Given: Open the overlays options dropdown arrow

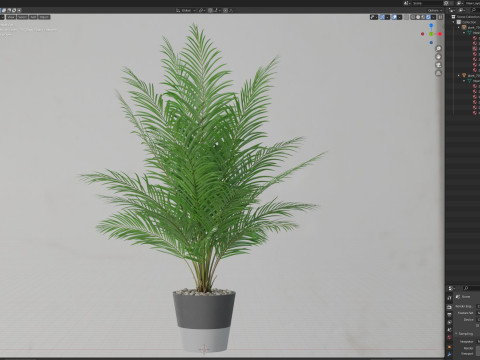Looking at the screenshot, I should pyautogui.click(x=399, y=17).
